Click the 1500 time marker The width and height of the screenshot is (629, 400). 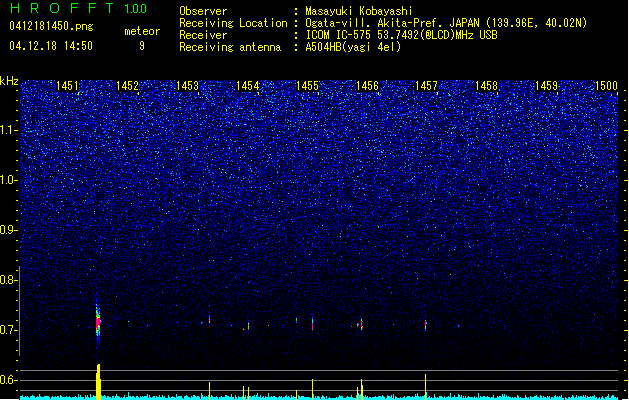(606, 86)
